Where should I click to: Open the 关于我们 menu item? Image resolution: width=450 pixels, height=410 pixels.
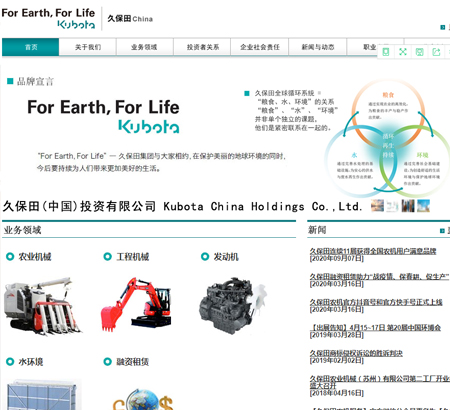click(88, 47)
